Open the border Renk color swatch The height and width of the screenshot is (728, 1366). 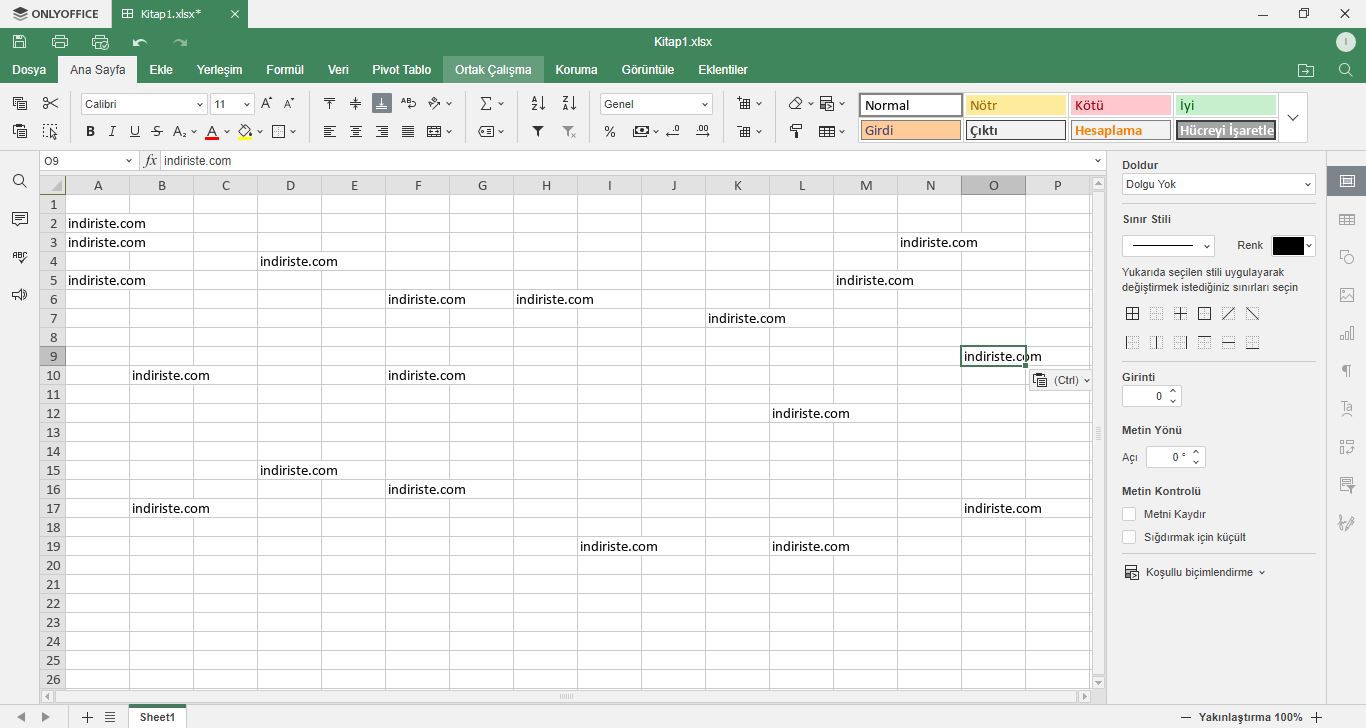tap(1293, 245)
